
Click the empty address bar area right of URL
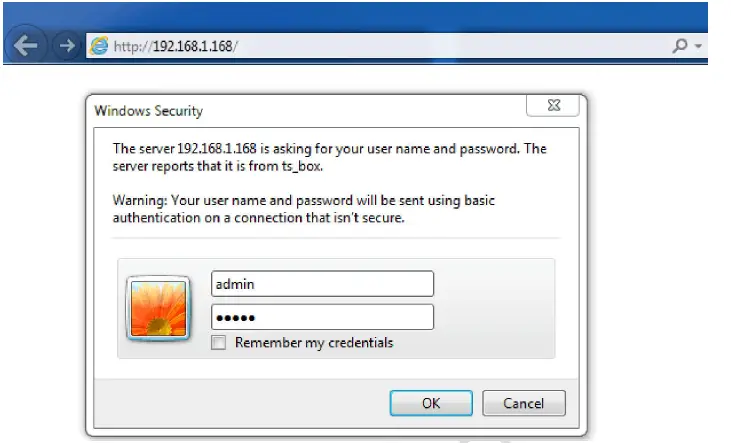(450, 46)
